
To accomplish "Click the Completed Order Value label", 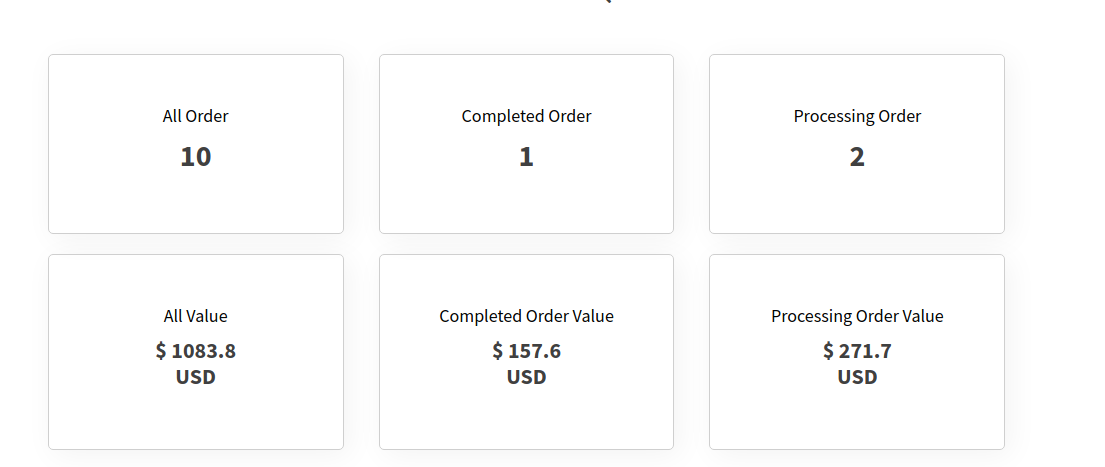I will 526,316.
